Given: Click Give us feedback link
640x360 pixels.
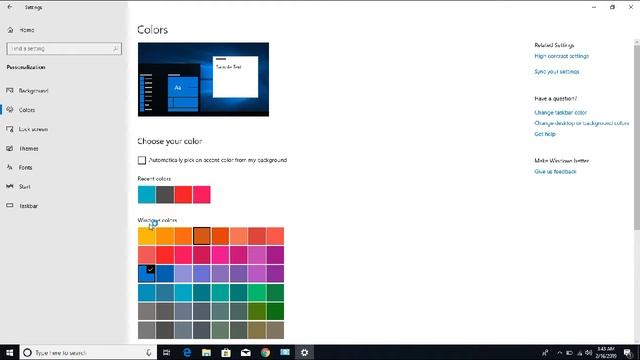Looking at the screenshot, I should [x=555, y=171].
